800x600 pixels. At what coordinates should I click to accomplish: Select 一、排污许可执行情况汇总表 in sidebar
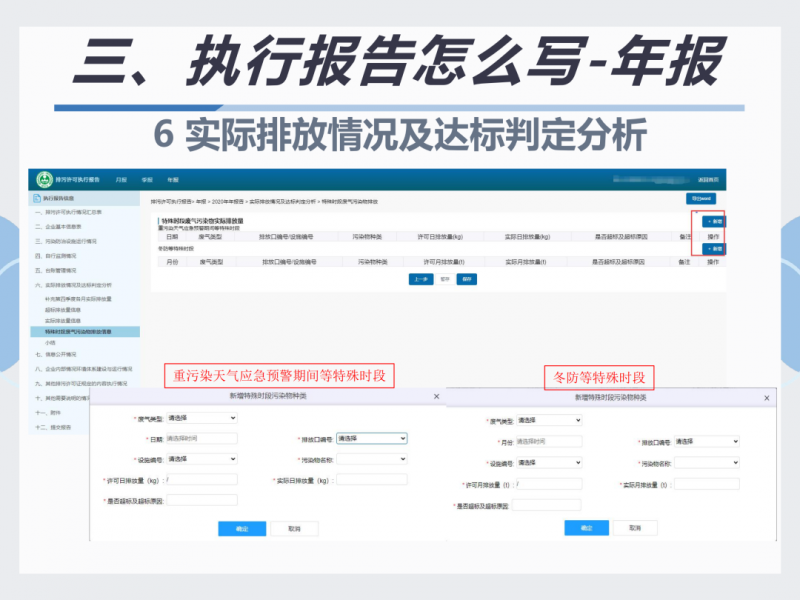pyautogui.click(x=68, y=212)
